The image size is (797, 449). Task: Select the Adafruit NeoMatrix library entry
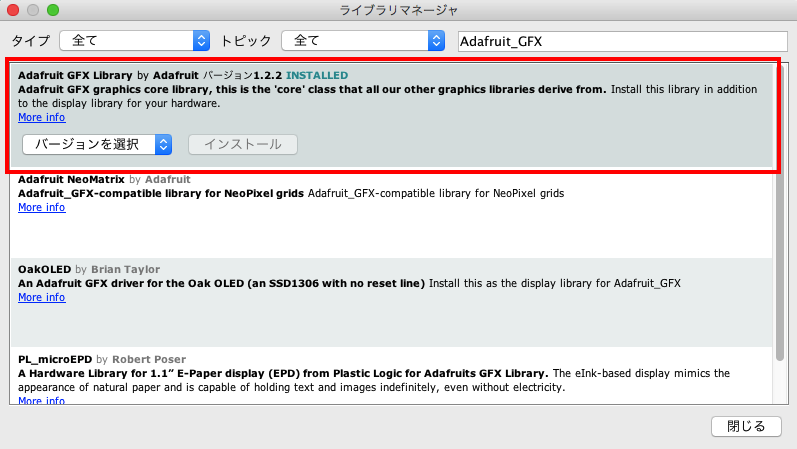pos(391,213)
